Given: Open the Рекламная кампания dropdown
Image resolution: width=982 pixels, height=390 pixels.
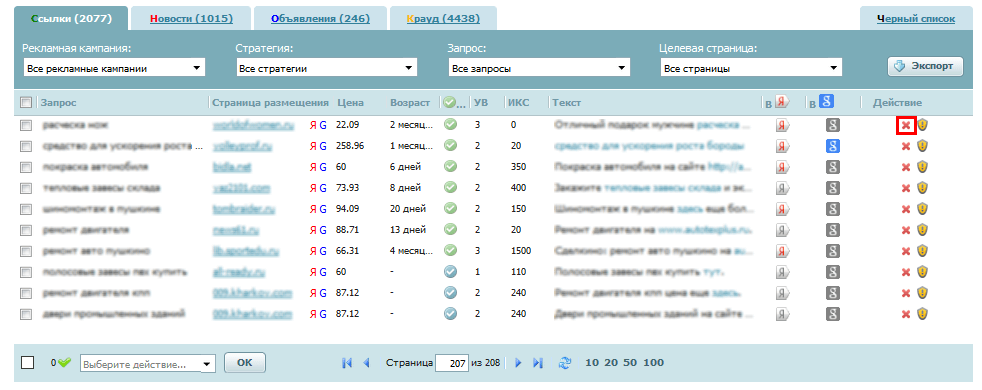Looking at the screenshot, I should [114, 68].
